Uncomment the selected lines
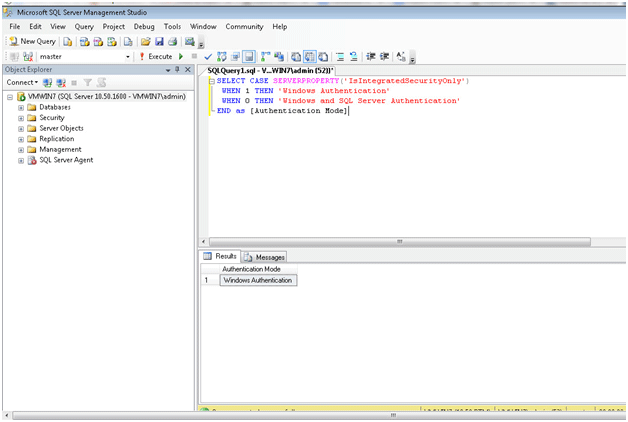 click(354, 56)
